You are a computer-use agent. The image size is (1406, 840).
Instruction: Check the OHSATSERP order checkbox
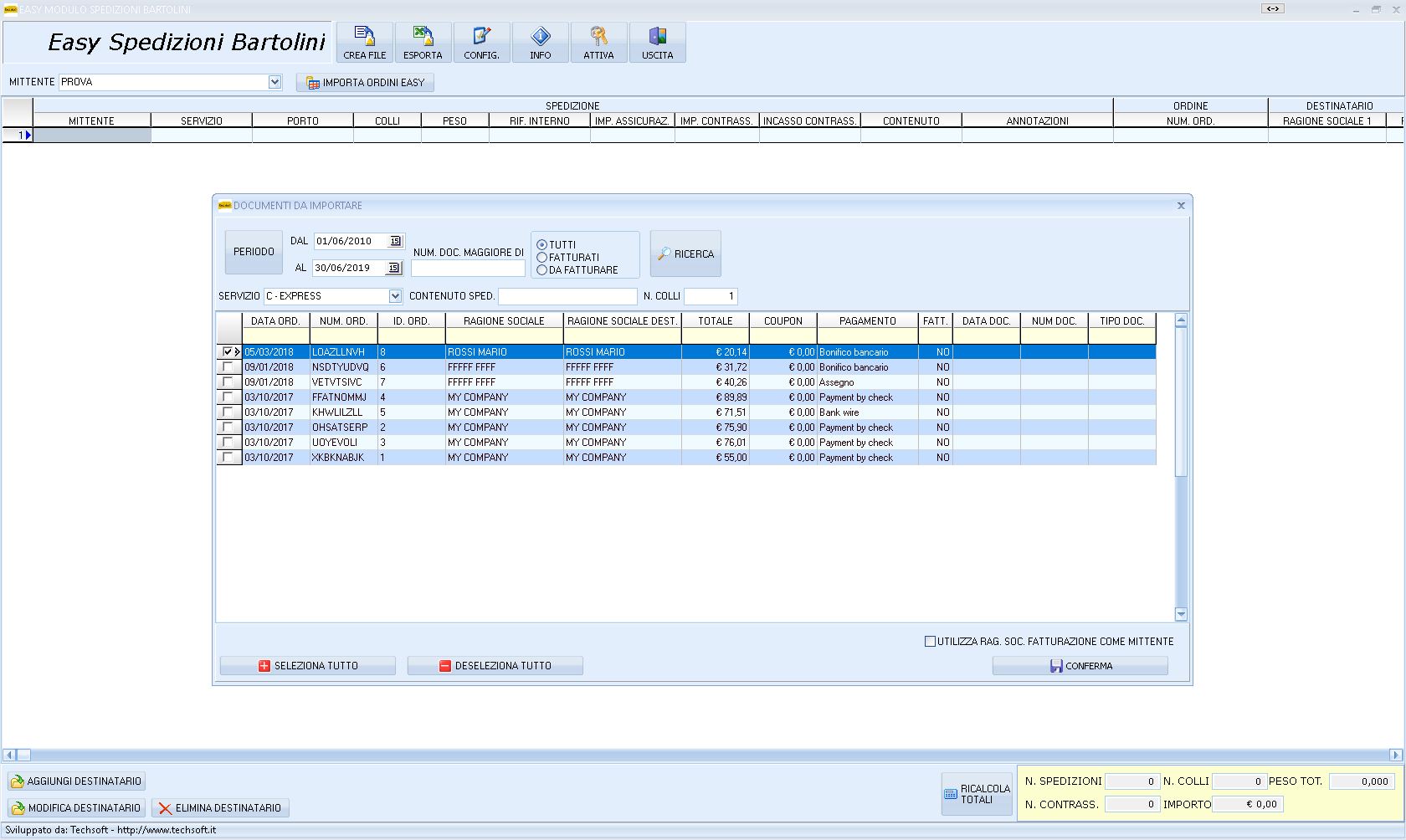[x=228, y=428]
